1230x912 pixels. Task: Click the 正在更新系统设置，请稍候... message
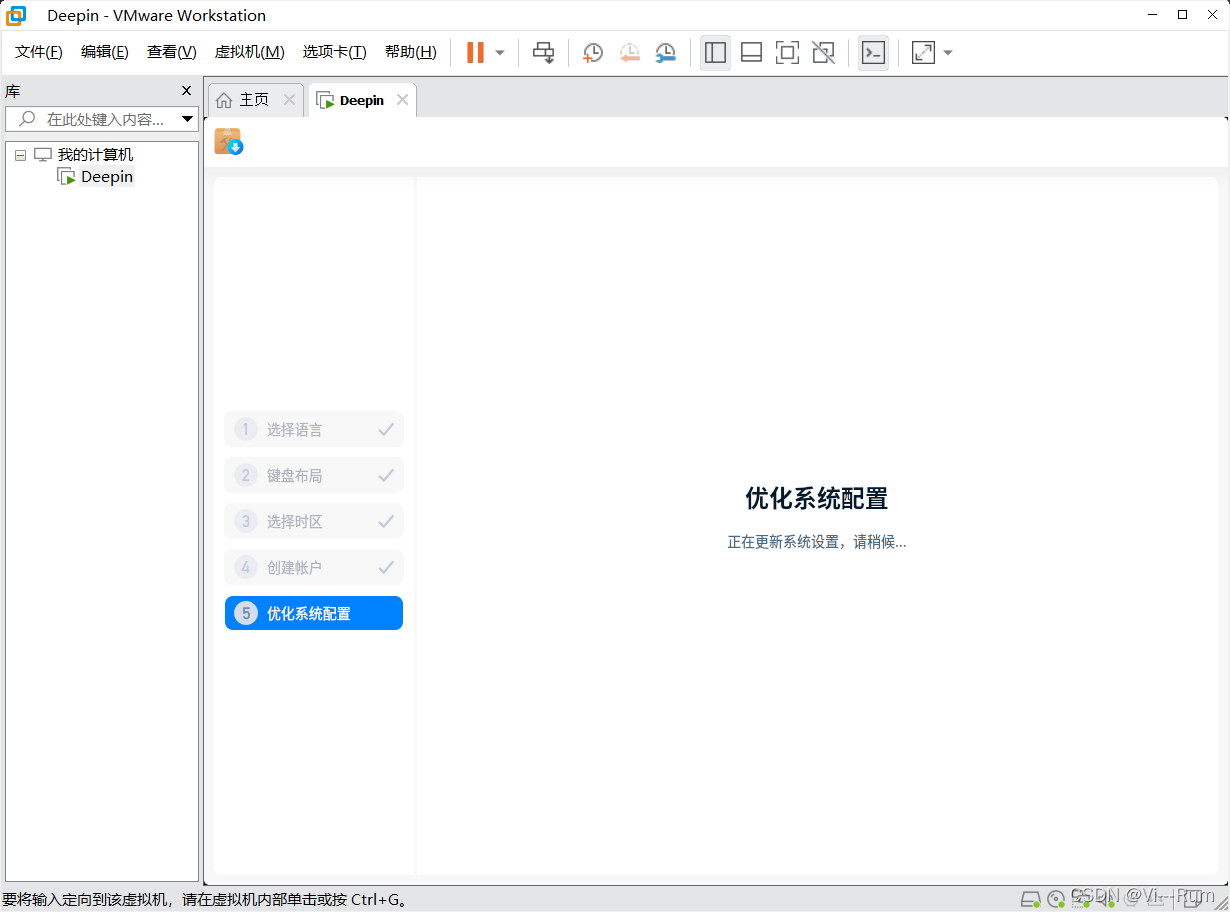tap(817, 542)
